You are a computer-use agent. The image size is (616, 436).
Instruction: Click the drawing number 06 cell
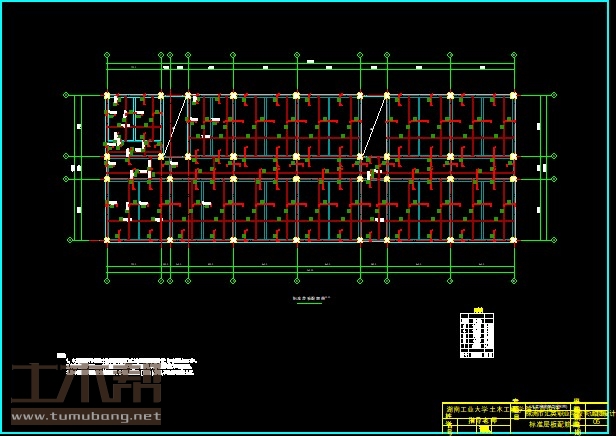(596, 422)
